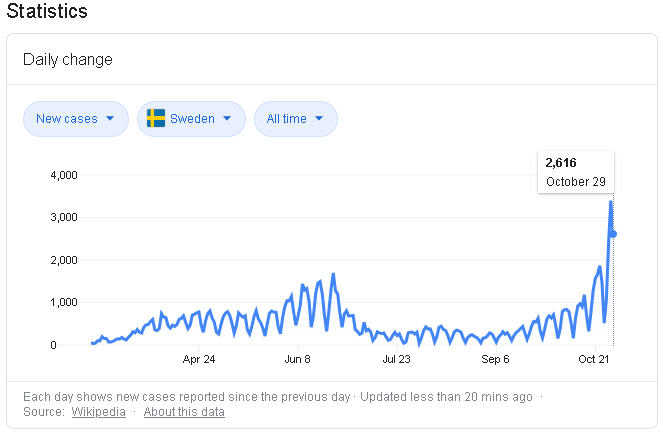
Task: Select the Apr 24 axis label
Action: 199,359
